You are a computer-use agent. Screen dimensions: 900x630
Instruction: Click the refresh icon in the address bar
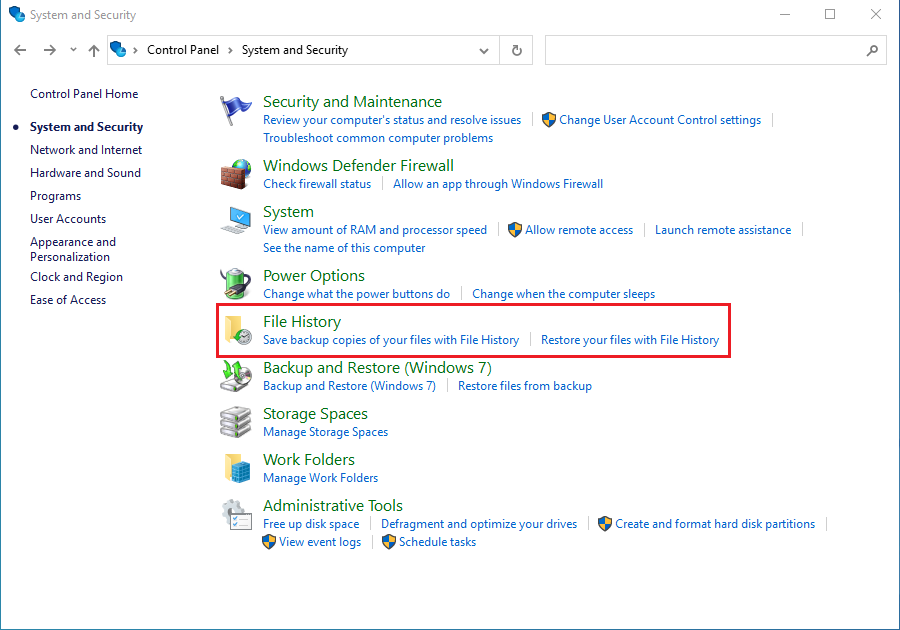[x=516, y=49]
